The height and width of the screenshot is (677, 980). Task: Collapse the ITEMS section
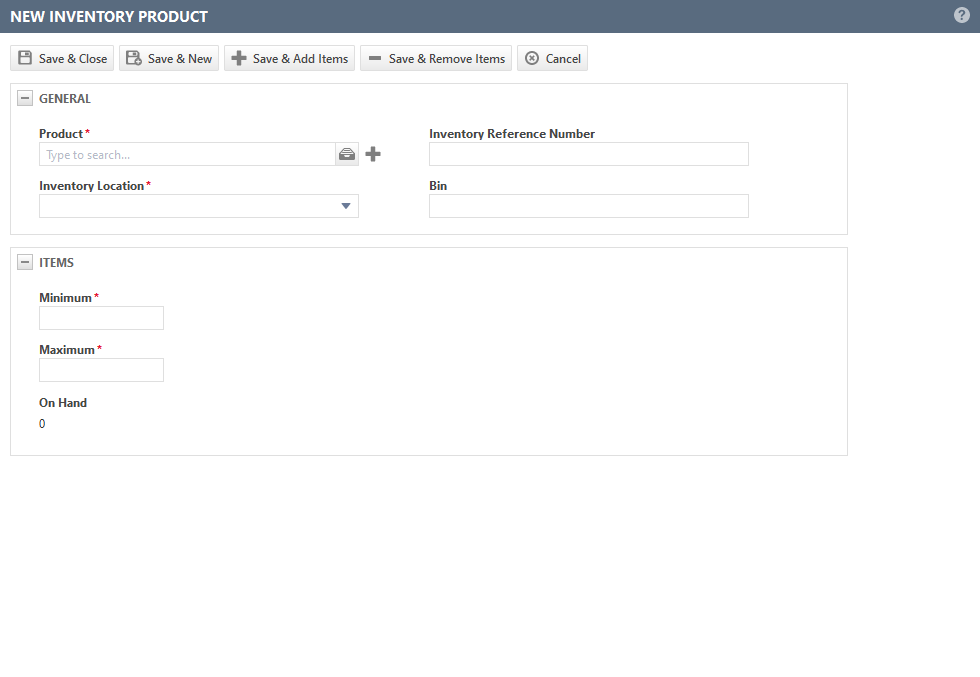[25, 262]
